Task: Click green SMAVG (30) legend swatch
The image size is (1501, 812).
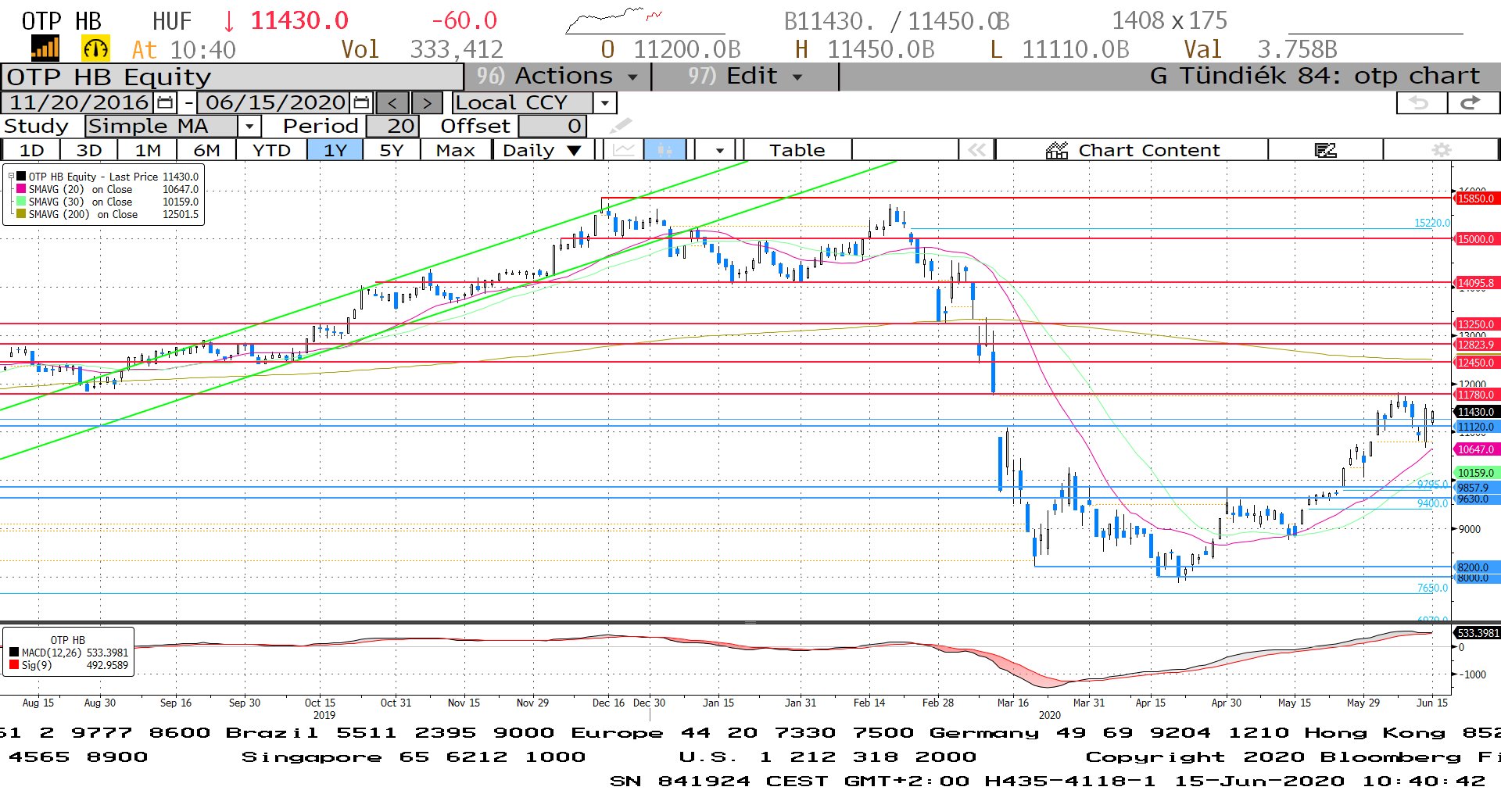Action: pos(21,202)
